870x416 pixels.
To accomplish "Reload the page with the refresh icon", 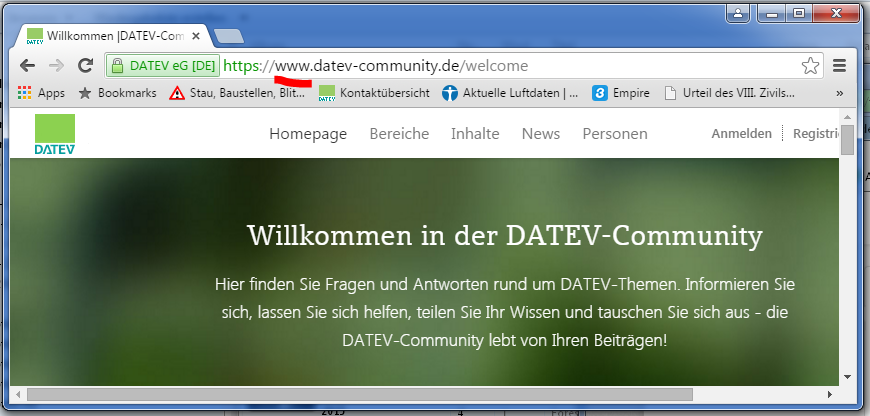I will click(85, 66).
